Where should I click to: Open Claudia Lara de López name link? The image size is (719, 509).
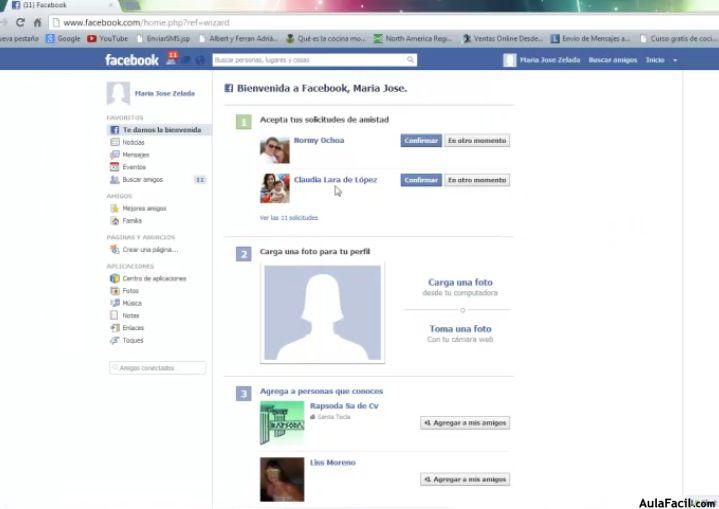tap(336, 180)
